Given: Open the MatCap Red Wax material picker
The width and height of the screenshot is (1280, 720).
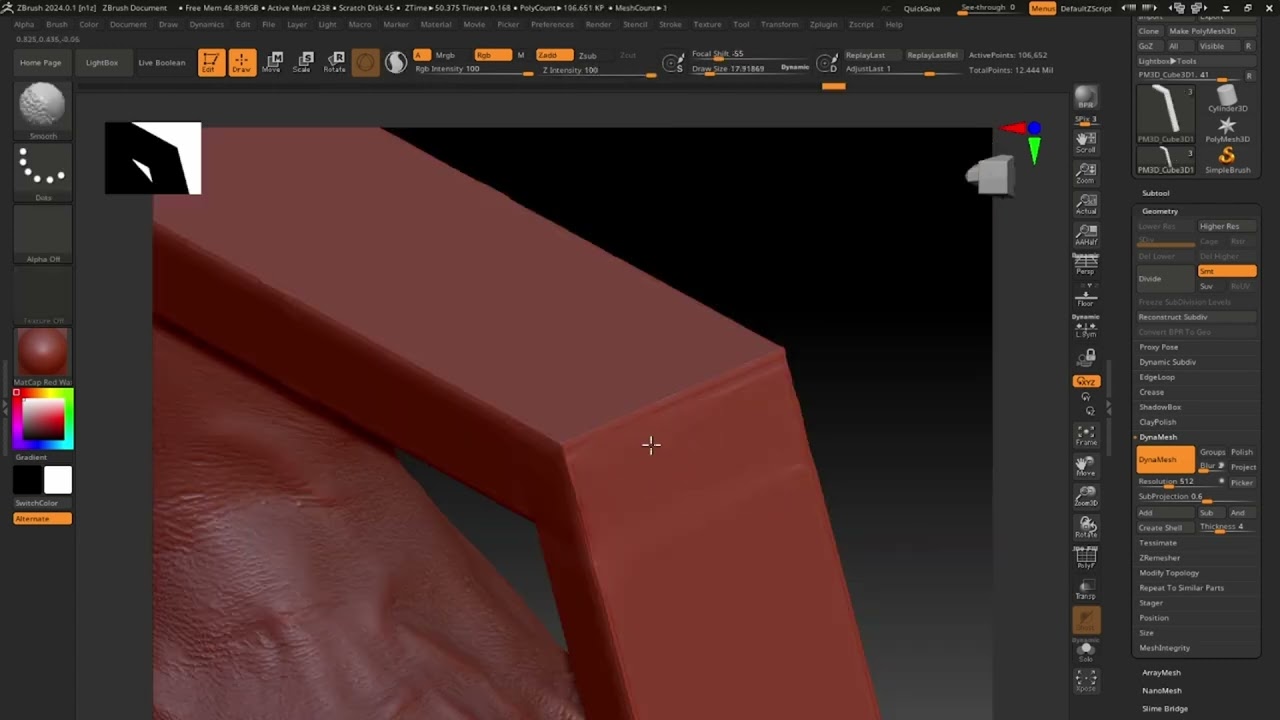Looking at the screenshot, I should click(43, 355).
